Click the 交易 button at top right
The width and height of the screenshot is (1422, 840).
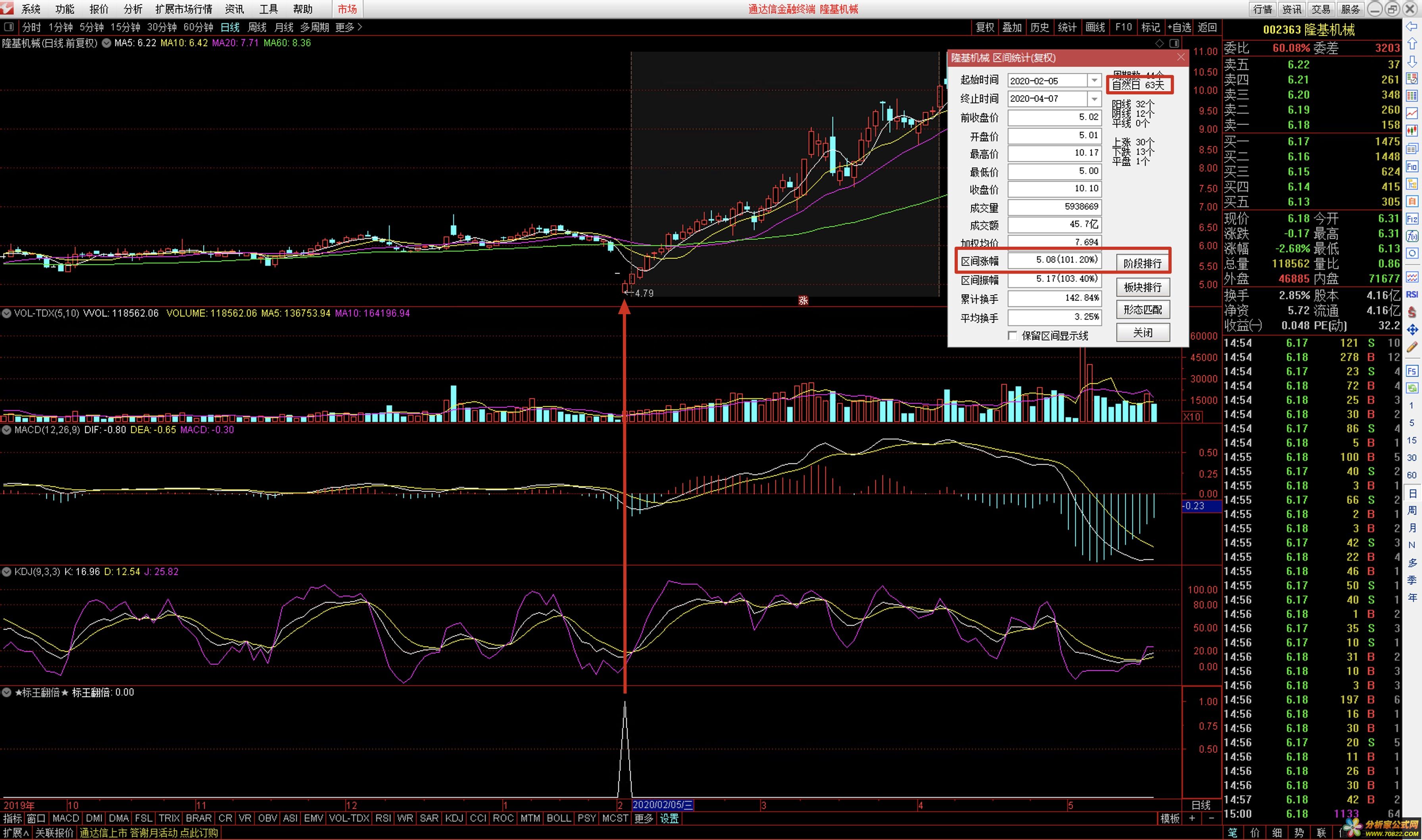point(1321,9)
